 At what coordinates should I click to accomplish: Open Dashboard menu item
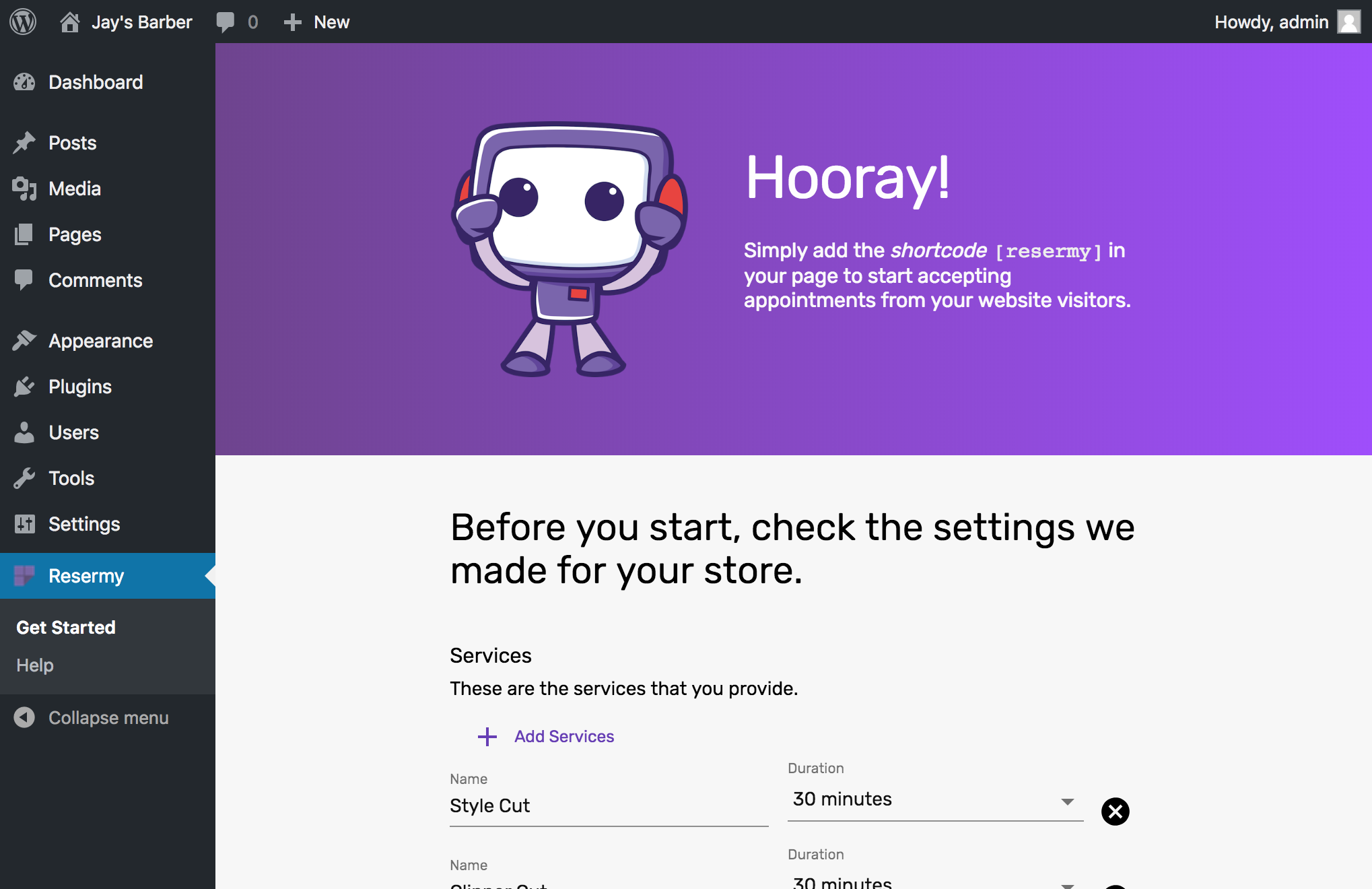[108, 82]
